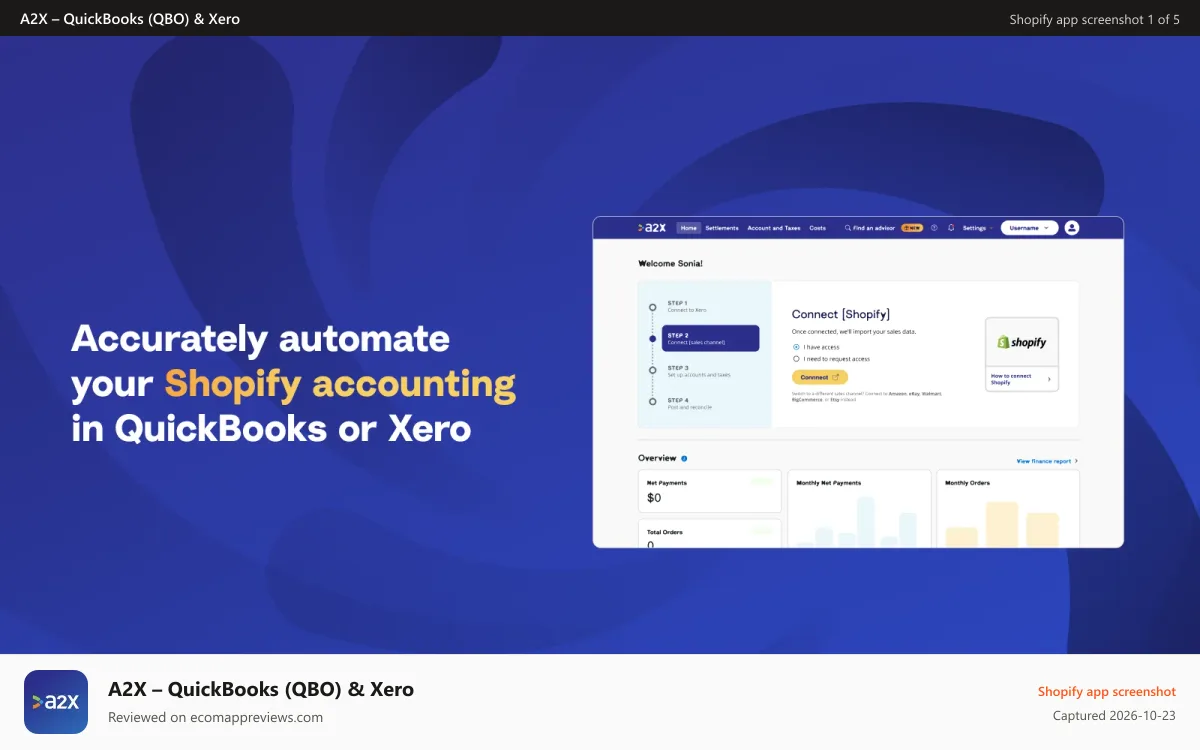This screenshot has height=750, width=1200.
Task: Click the Find an advisor link
Action: click(x=874, y=228)
